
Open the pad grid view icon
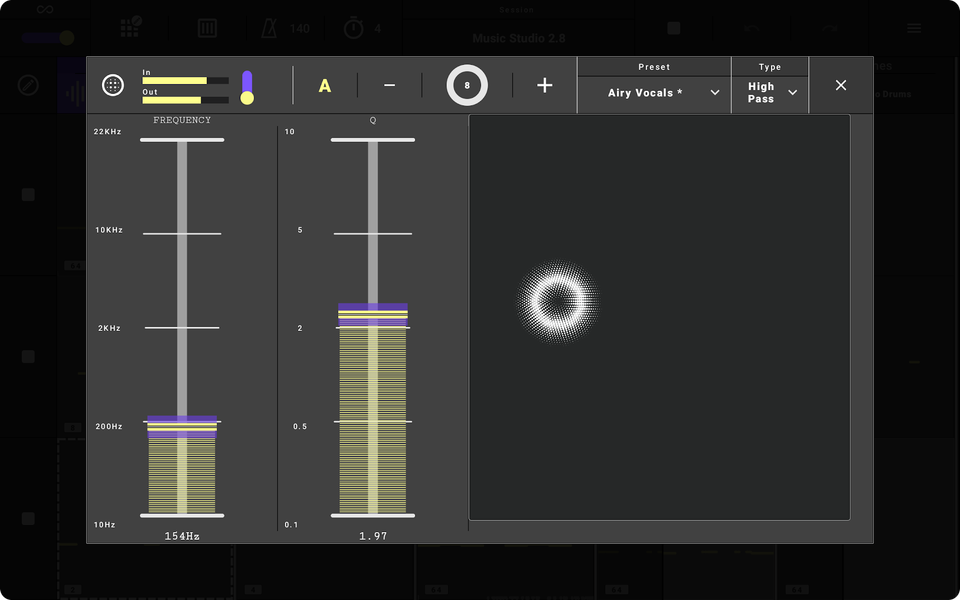click(130, 27)
